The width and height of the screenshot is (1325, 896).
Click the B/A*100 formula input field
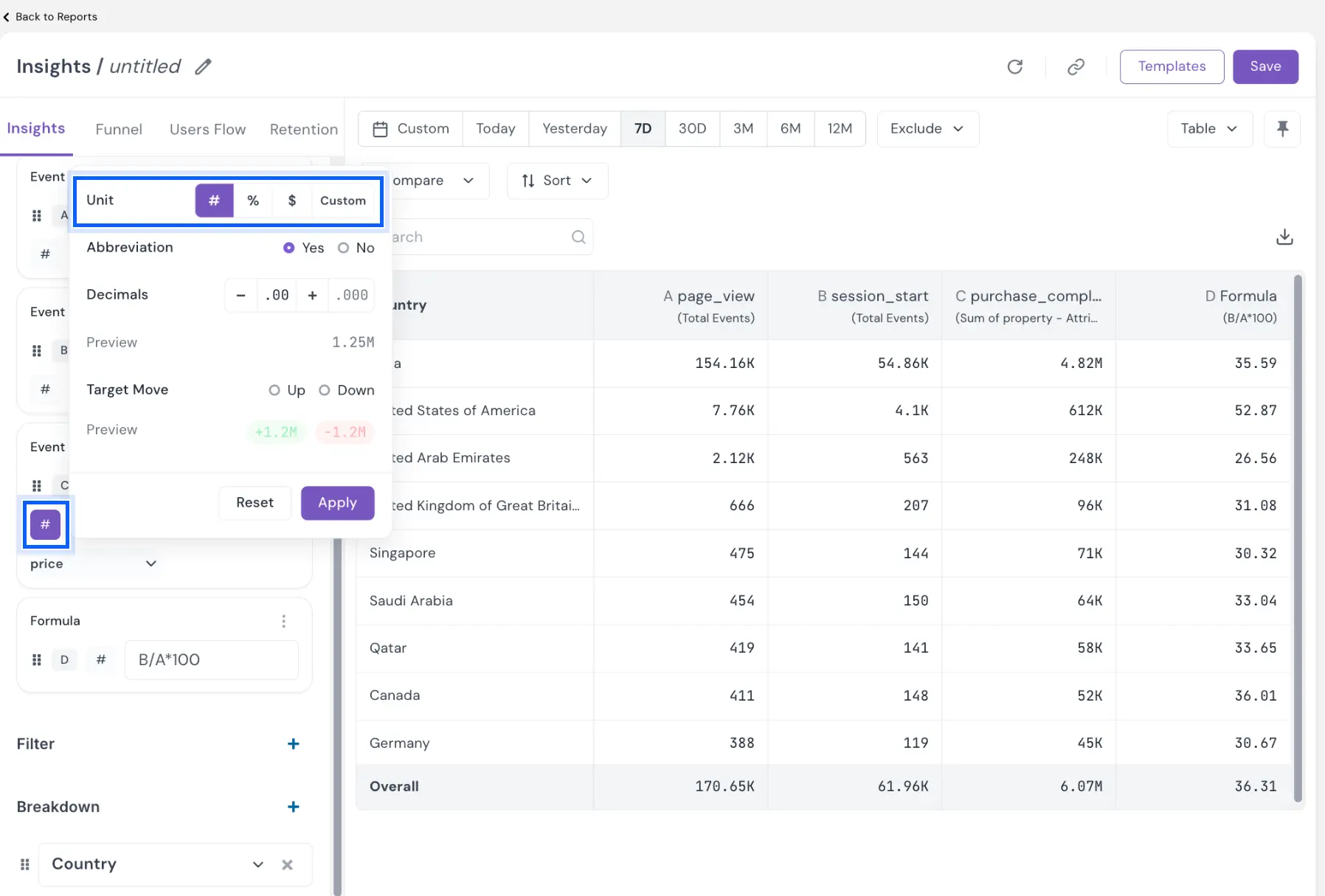click(x=212, y=659)
